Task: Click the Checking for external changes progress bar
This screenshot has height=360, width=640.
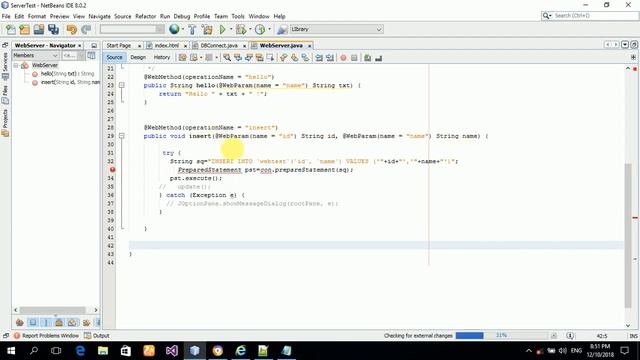Action: 501,336
